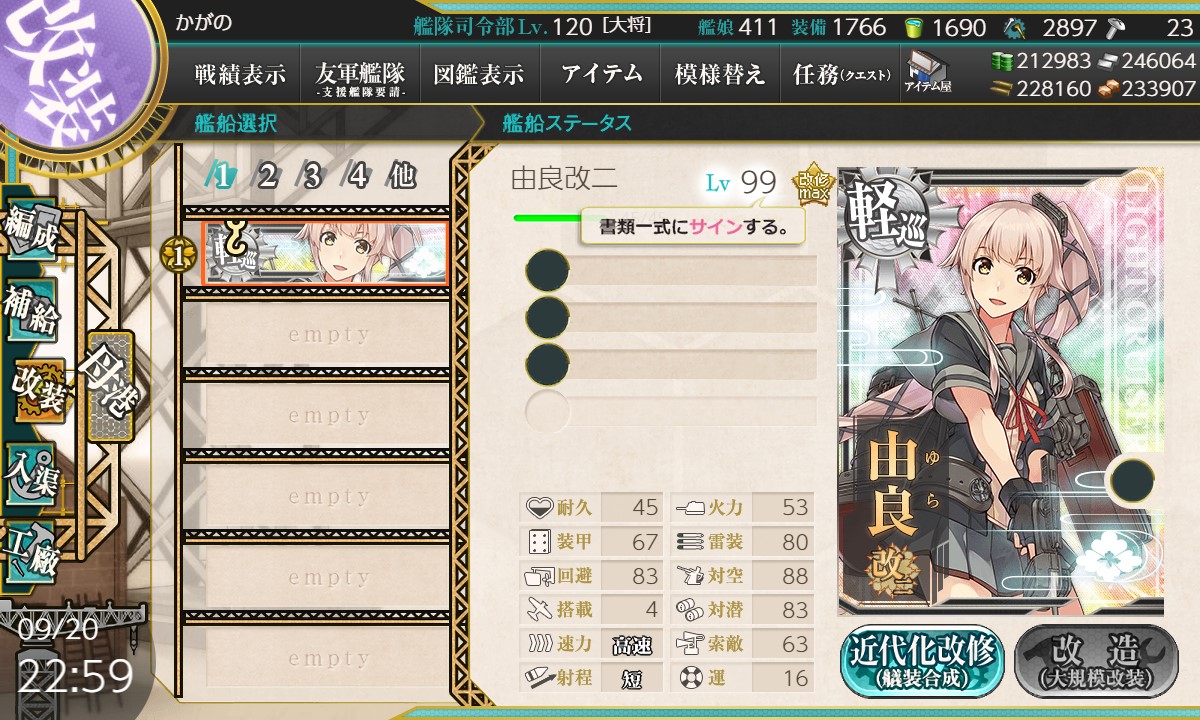Return to 母港 home port icon

(x=108, y=387)
